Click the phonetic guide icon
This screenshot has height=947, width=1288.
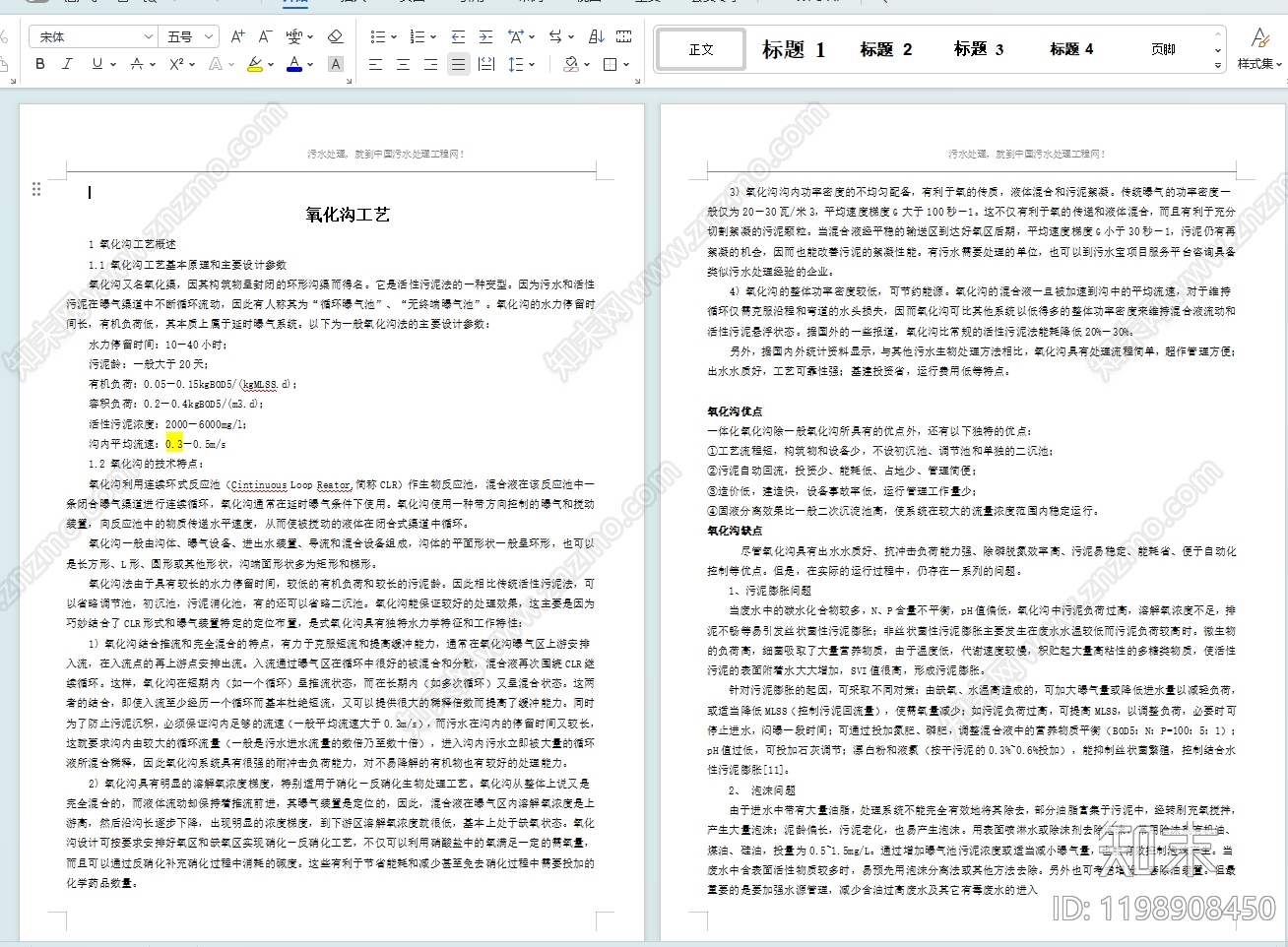[294, 36]
